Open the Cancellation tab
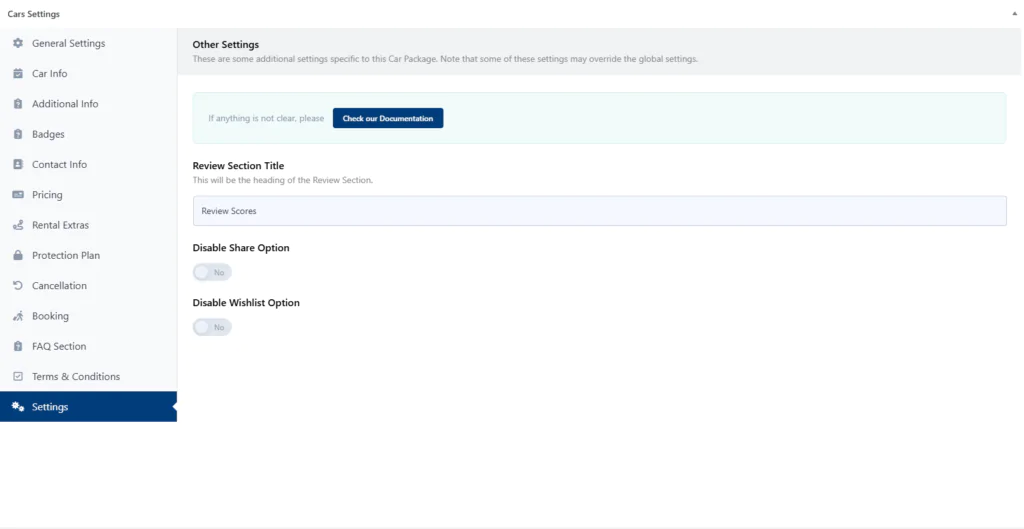 [x=88, y=285]
